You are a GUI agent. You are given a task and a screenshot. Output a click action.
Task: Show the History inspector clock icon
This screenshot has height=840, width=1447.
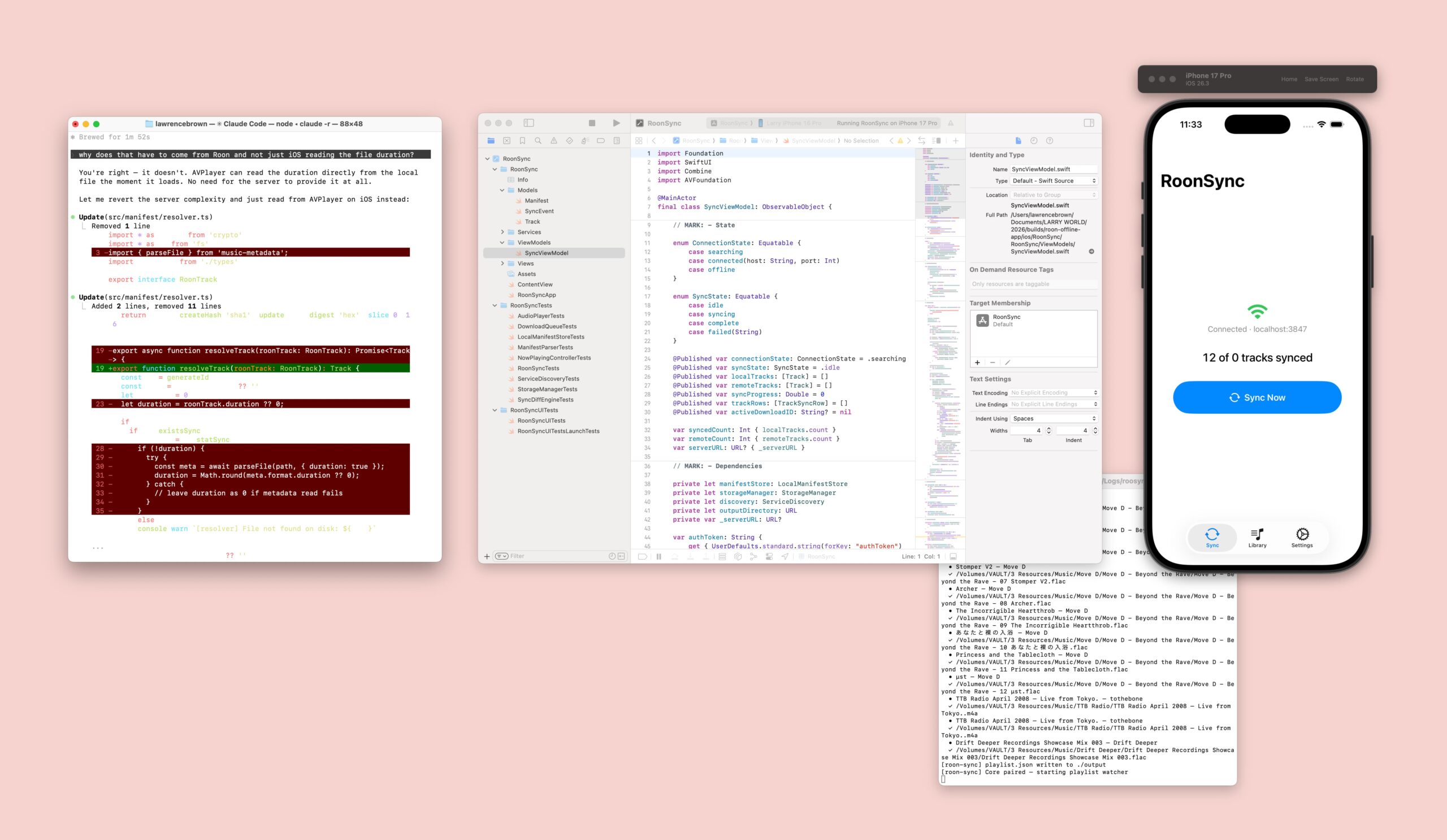(x=1034, y=141)
